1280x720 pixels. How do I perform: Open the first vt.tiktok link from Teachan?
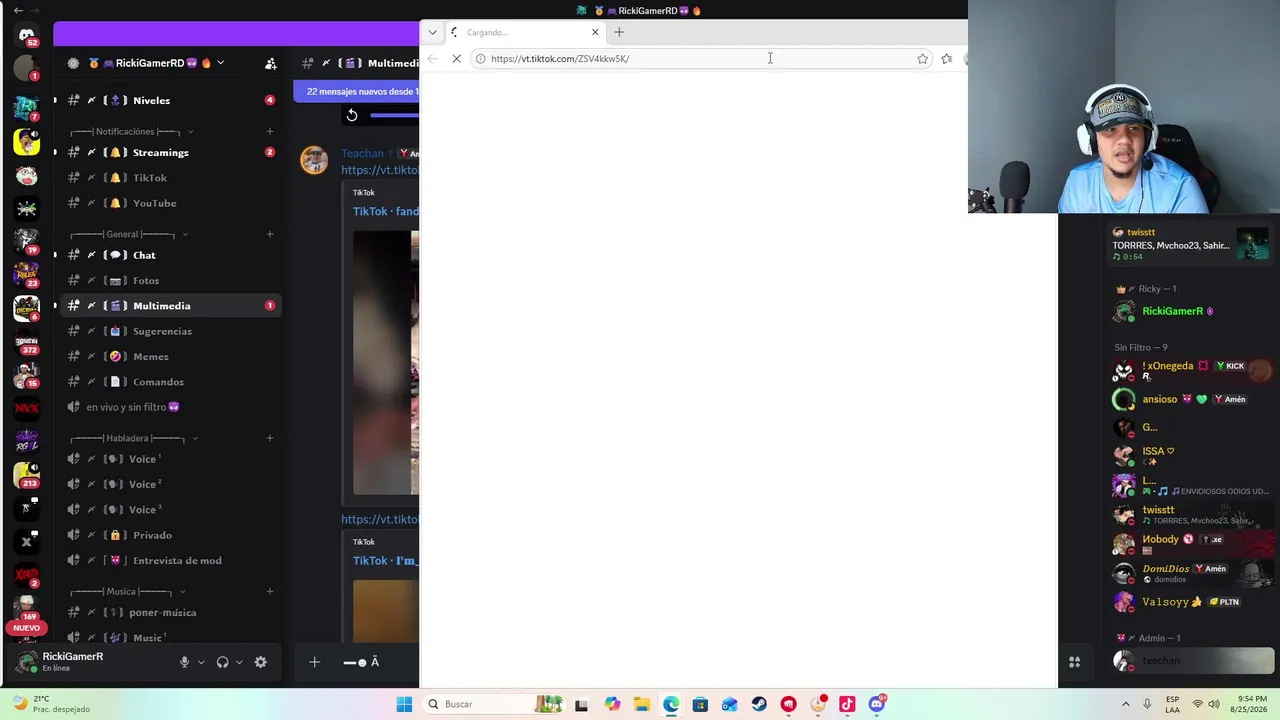(380, 170)
